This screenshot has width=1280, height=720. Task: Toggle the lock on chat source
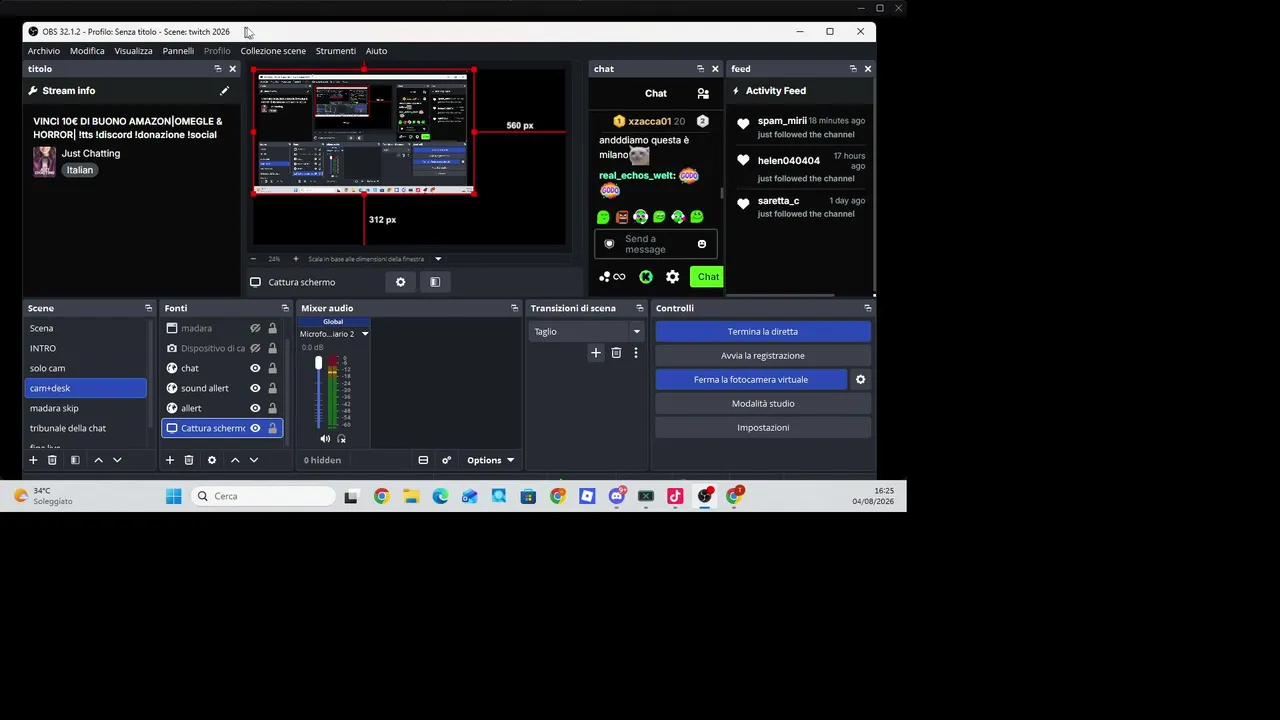(272, 368)
